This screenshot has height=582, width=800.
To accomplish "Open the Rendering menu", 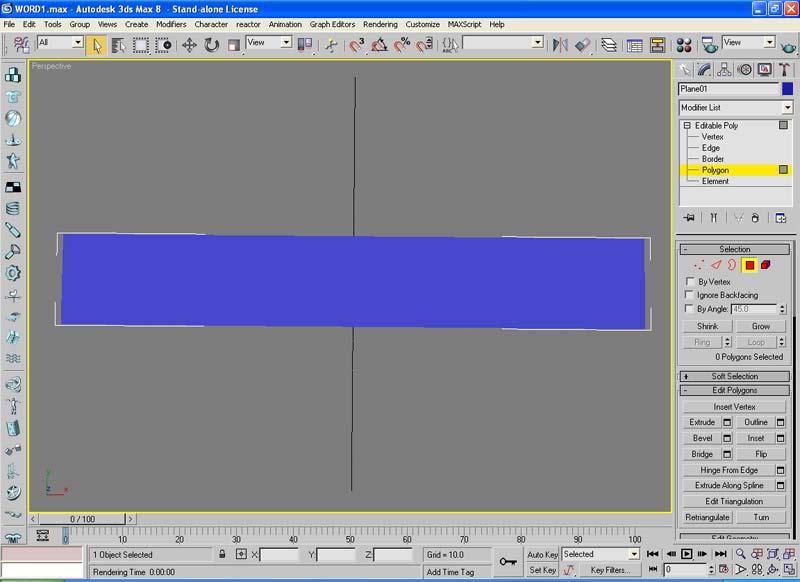I will [380, 24].
